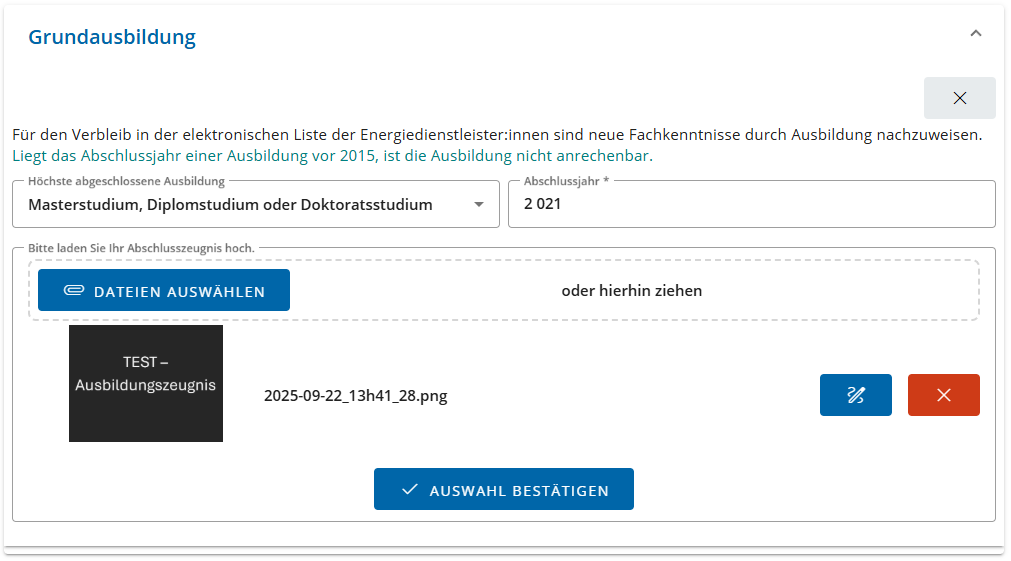Click into the Abschlussjahr input field
Viewport: 1011px width, 561px height.
click(x=750, y=205)
